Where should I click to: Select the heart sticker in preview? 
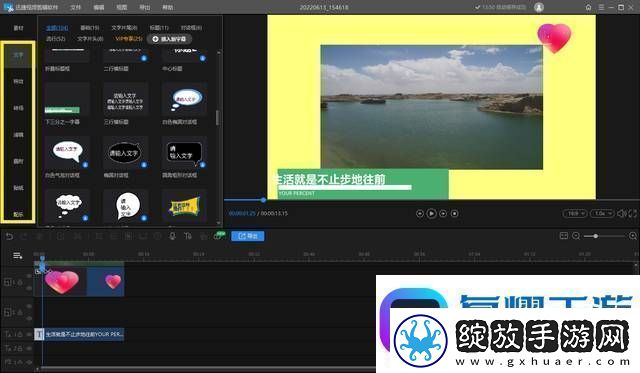(554, 38)
